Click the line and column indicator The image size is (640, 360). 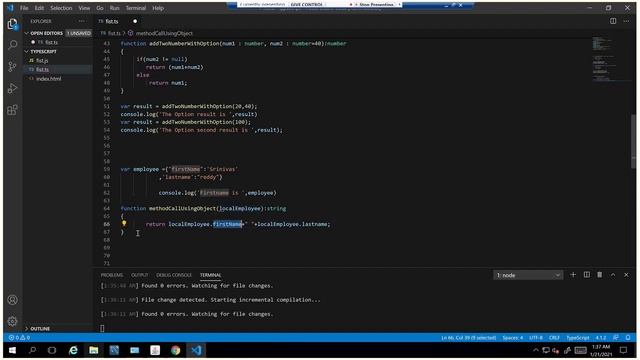tap(469, 338)
